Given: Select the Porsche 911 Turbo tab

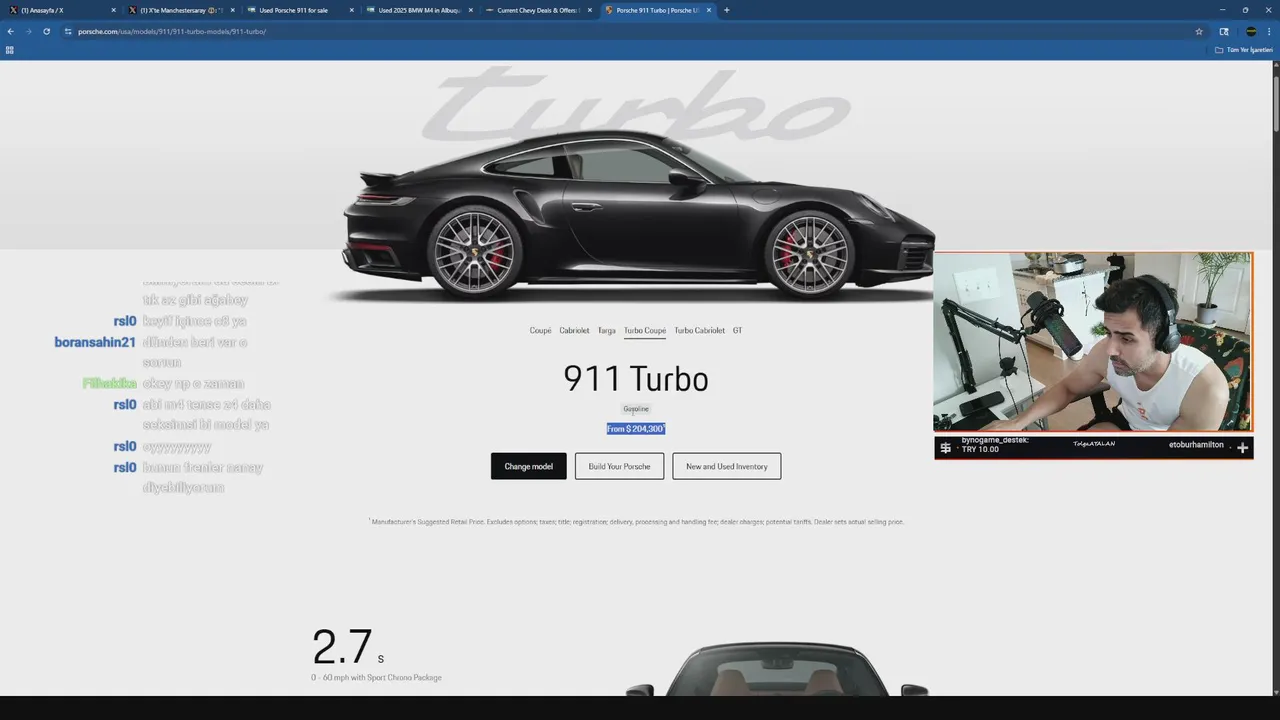Looking at the screenshot, I should [x=657, y=10].
